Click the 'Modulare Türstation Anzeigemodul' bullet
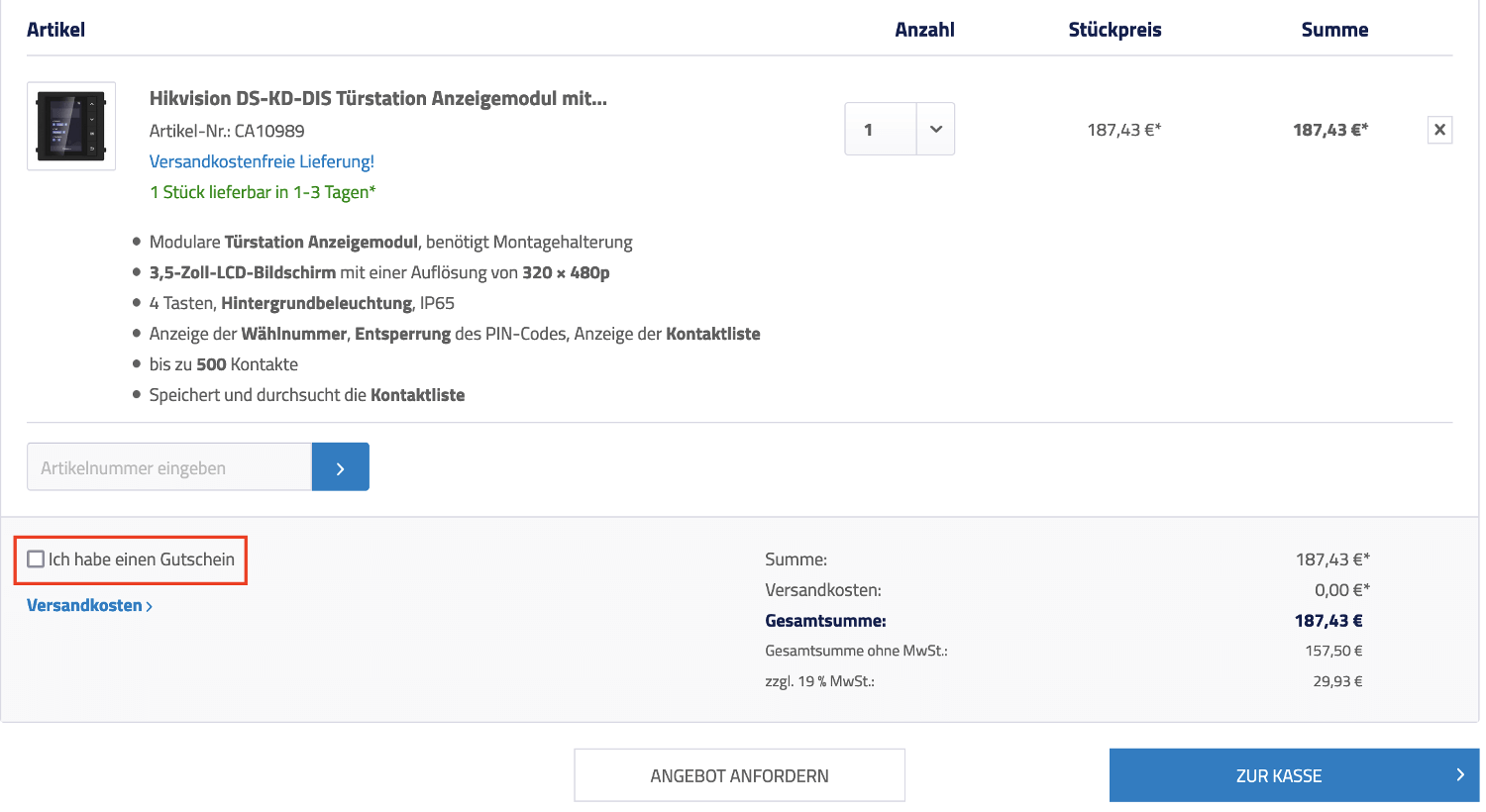 click(x=390, y=242)
